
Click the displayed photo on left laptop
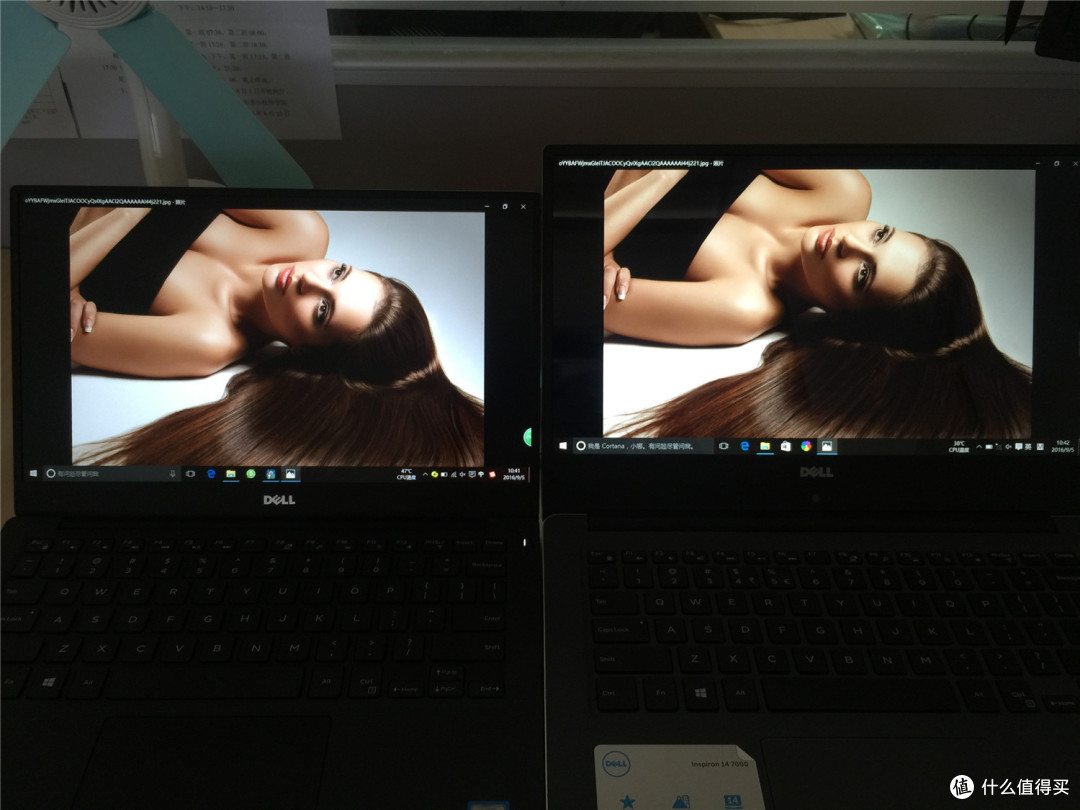click(278, 337)
